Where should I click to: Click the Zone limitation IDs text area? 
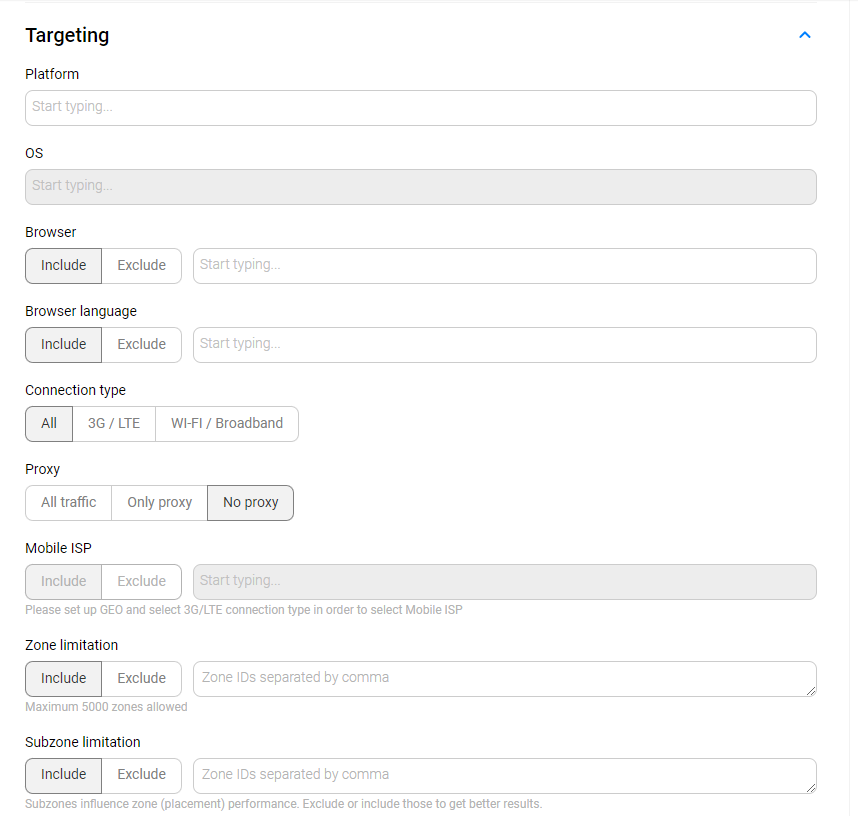pos(504,679)
